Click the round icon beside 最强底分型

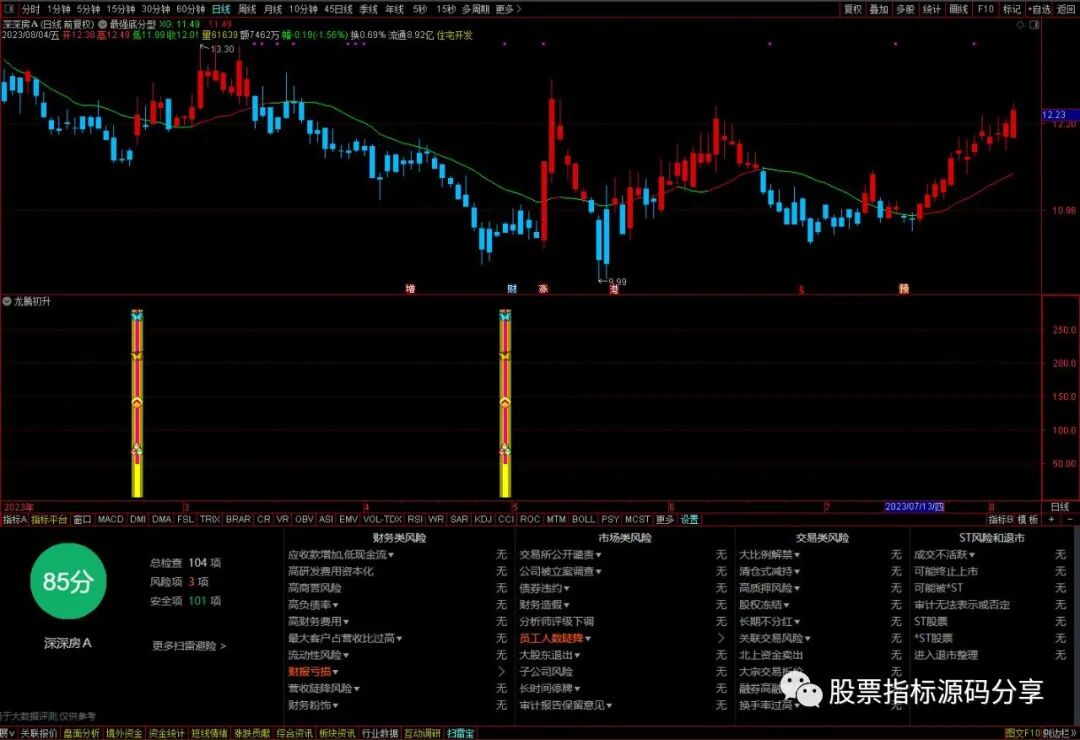103,25
